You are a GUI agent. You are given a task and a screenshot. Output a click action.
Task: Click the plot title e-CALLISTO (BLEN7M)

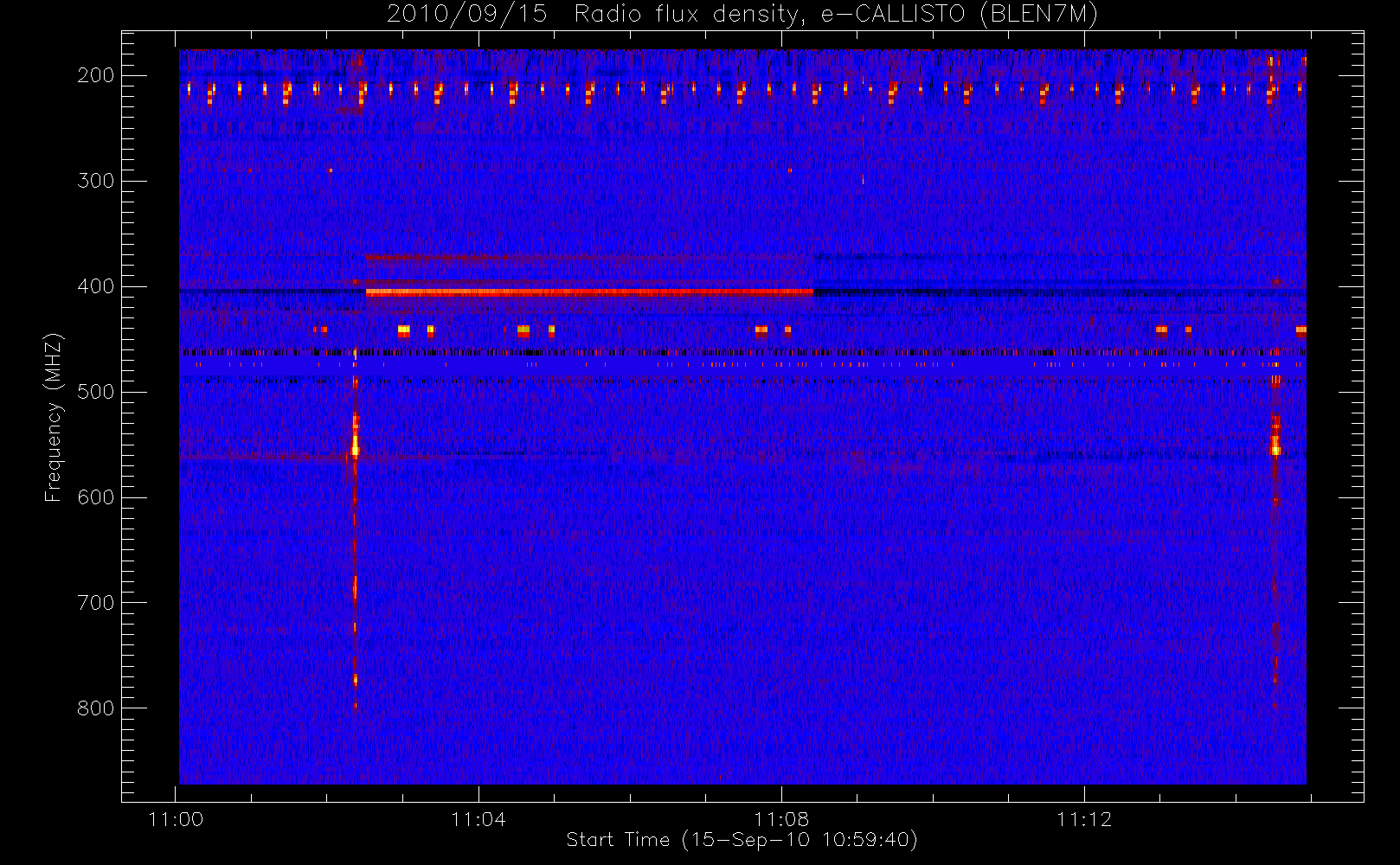[742, 14]
